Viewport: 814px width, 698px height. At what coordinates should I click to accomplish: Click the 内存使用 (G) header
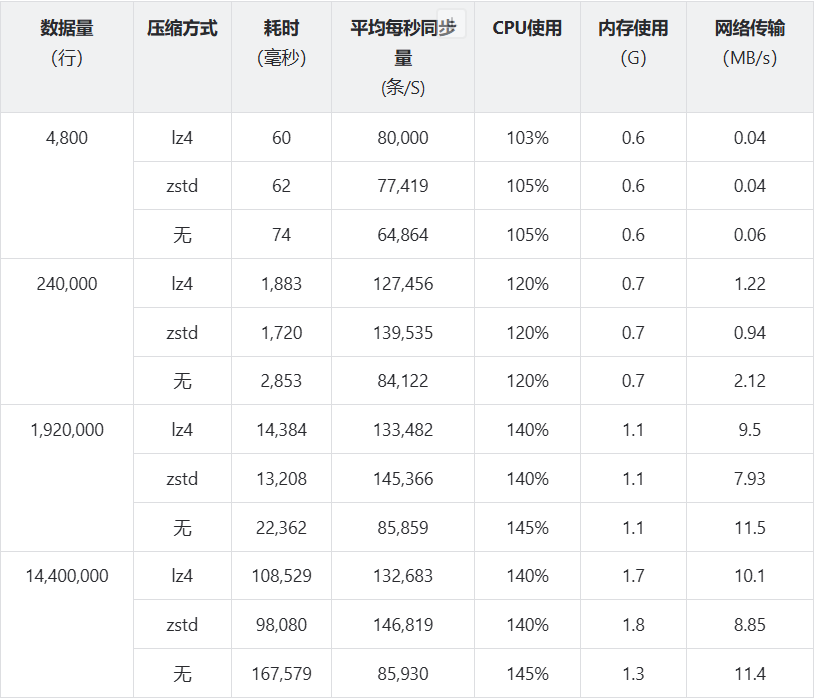click(x=633, y=43)
